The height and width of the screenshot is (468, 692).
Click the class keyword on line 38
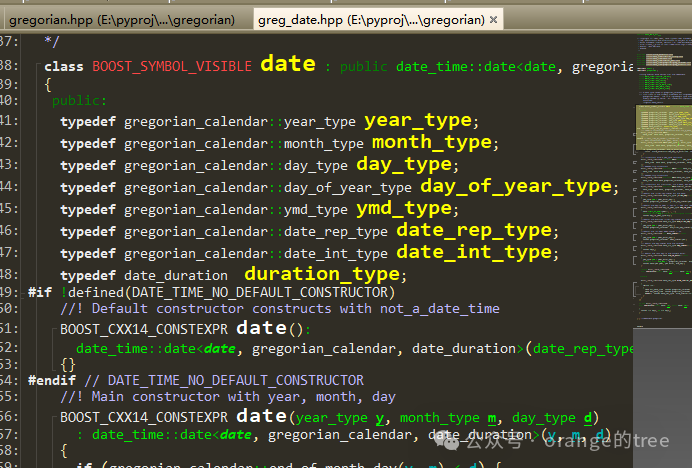(x=64, y=67)
